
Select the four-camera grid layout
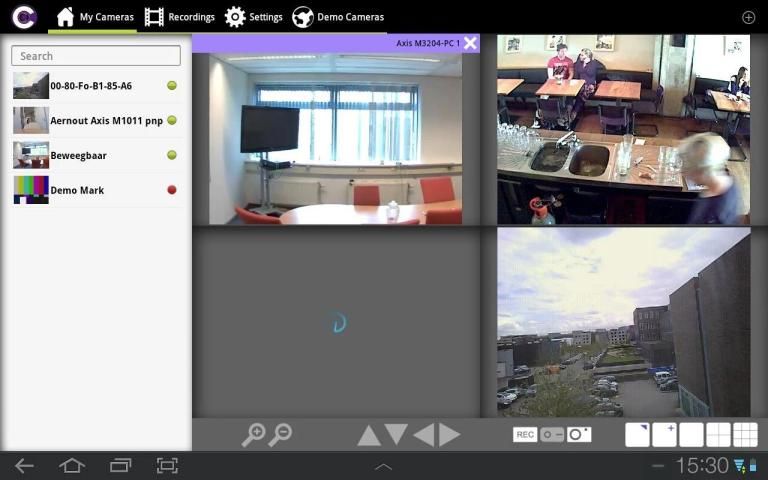point(718,435)
